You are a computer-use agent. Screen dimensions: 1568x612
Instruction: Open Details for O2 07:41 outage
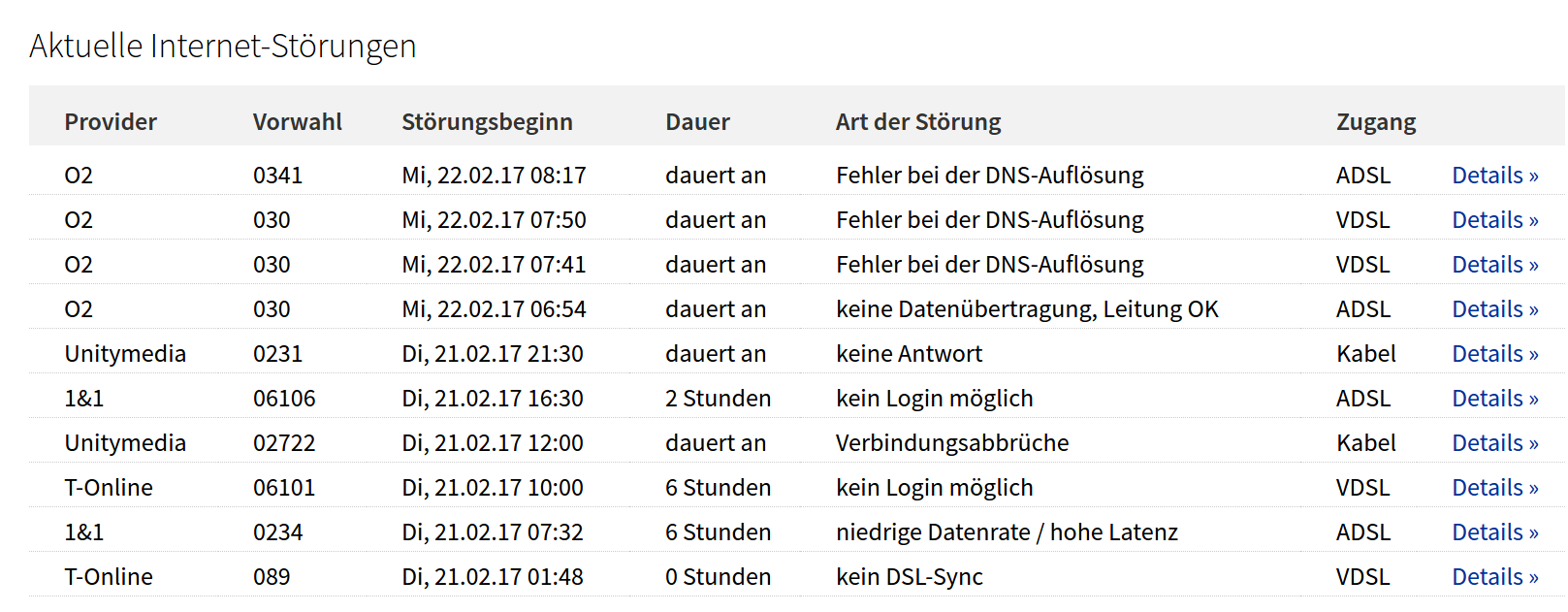click(1494, 265)
